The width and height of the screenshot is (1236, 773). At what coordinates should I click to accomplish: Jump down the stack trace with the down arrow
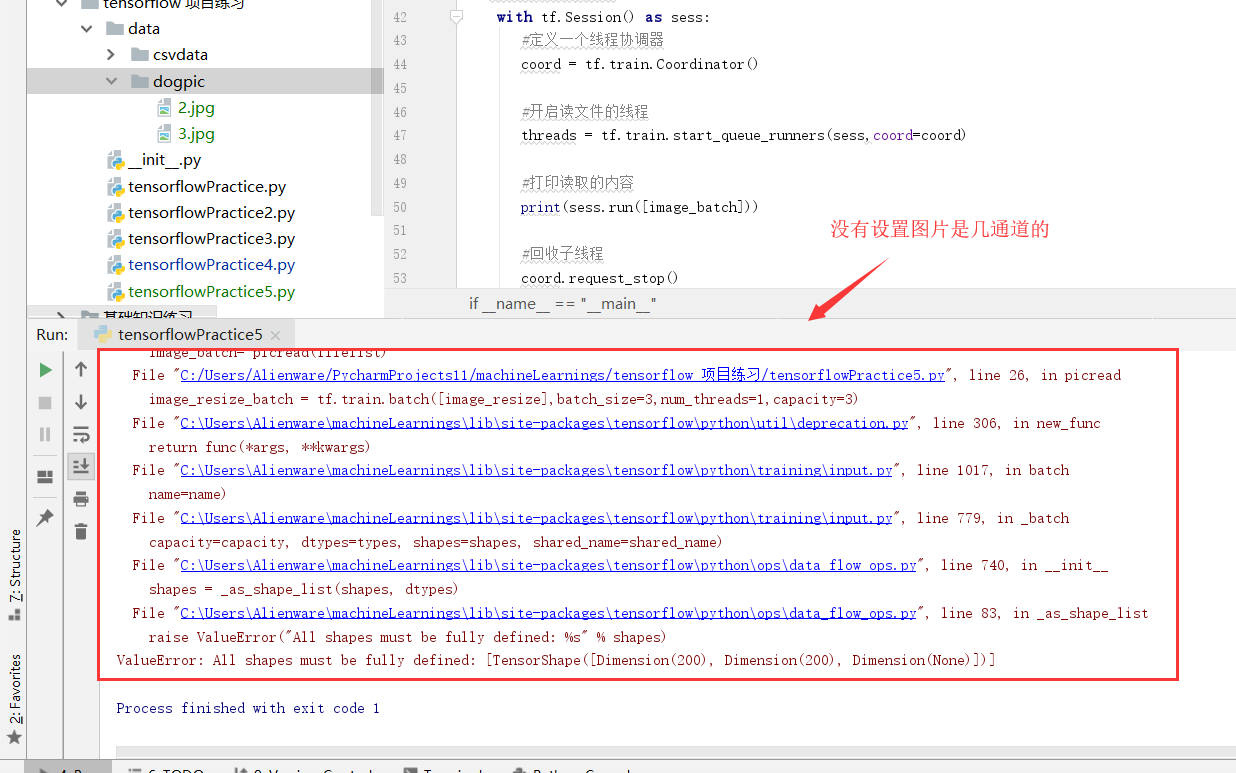click(81, 402)
